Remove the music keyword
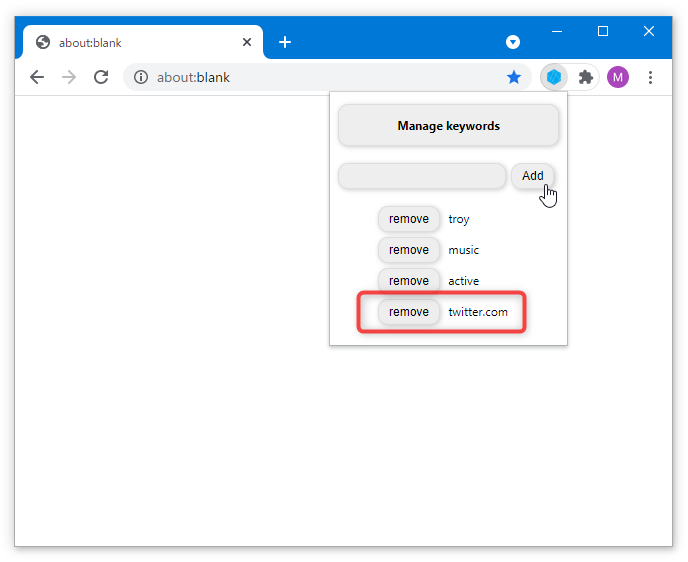Viewport: 688px width, 562px height. click(x=408, y=250)
